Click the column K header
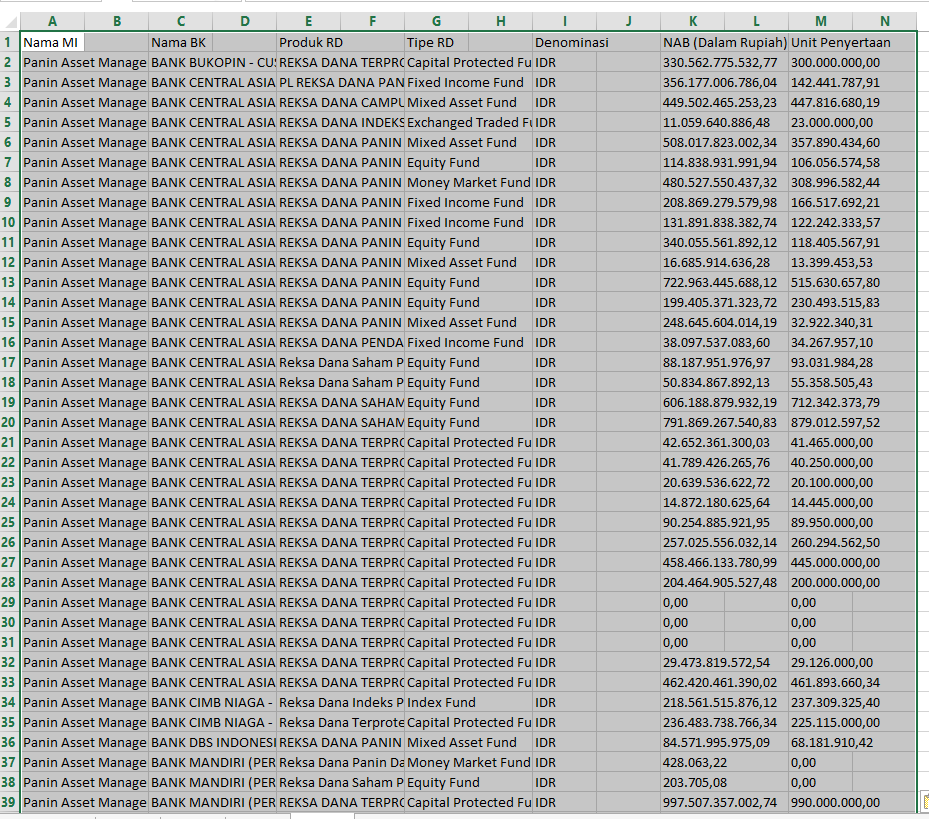Viewport: 929px width, 819px height. pyautogui.click(x=692, y=21)
